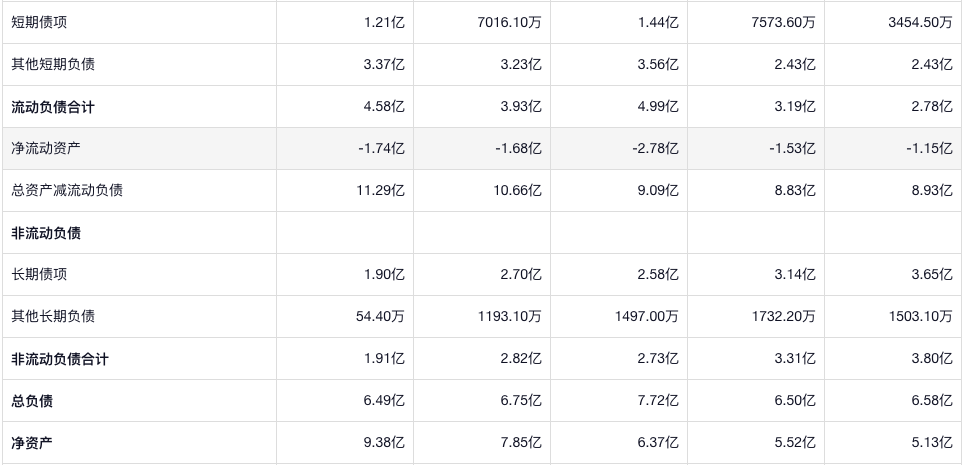Select the 总资产减流动负债 row label

click(x=67, y=190)
